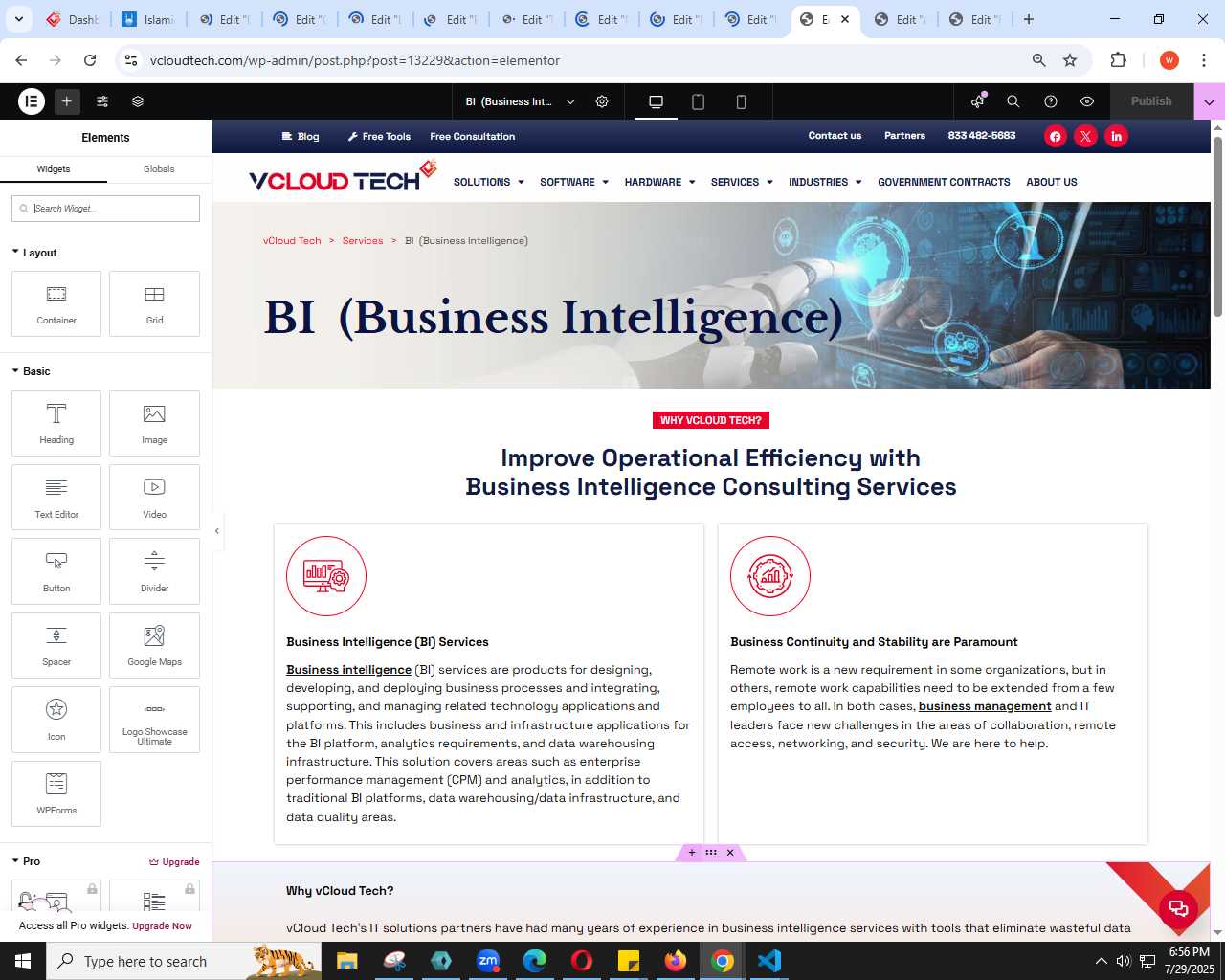Open Visual Studio Code from the taskbar
1225x980 pixels.
(769, 961)
